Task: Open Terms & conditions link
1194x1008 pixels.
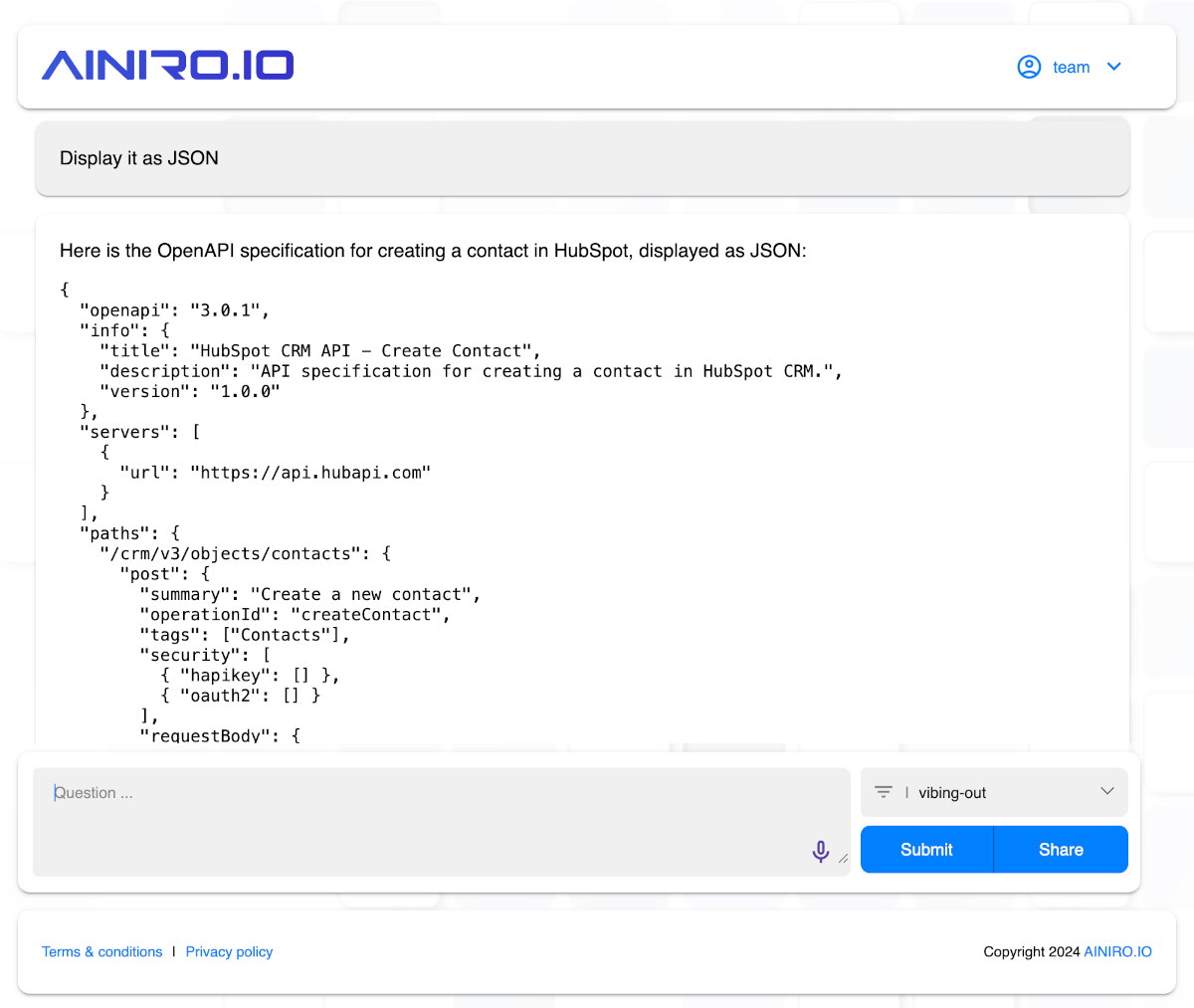Action: click(101, 952)
